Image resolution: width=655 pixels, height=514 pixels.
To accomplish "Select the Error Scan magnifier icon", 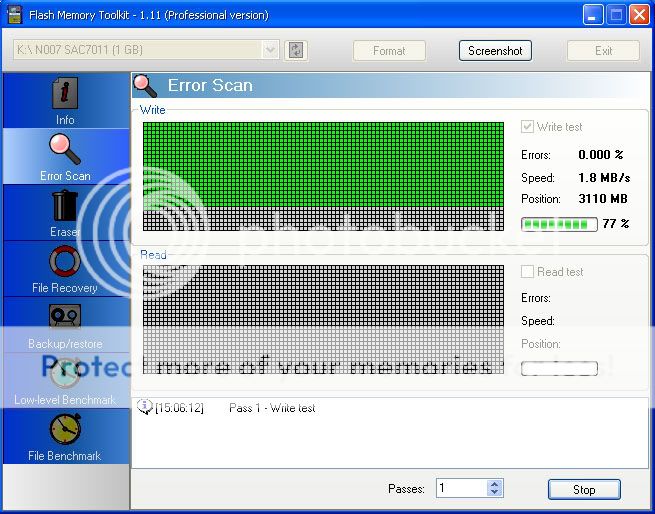I will pyautogui.click(x=65, y=150).
